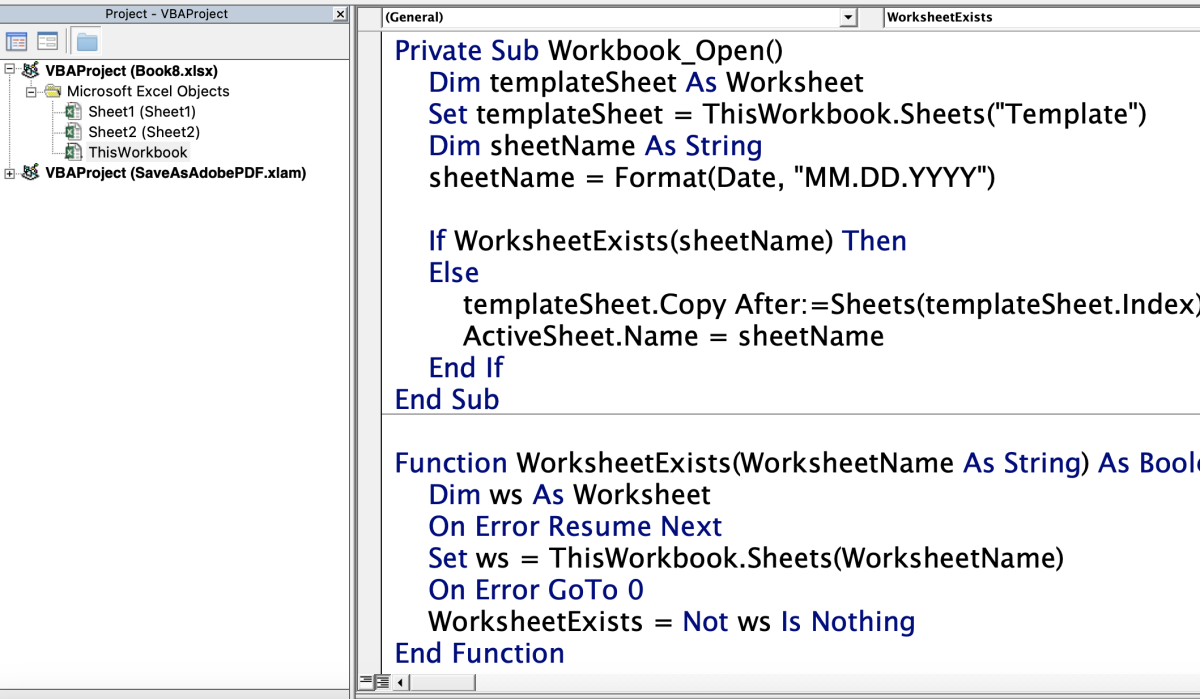Click the View Code icon in Project panel
The width and height of the screenshot is (1200, 699).
tap(16, 41)
